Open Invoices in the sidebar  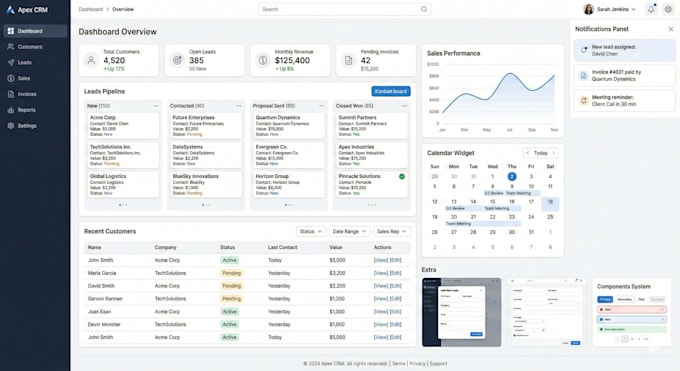tap(35, 94)
